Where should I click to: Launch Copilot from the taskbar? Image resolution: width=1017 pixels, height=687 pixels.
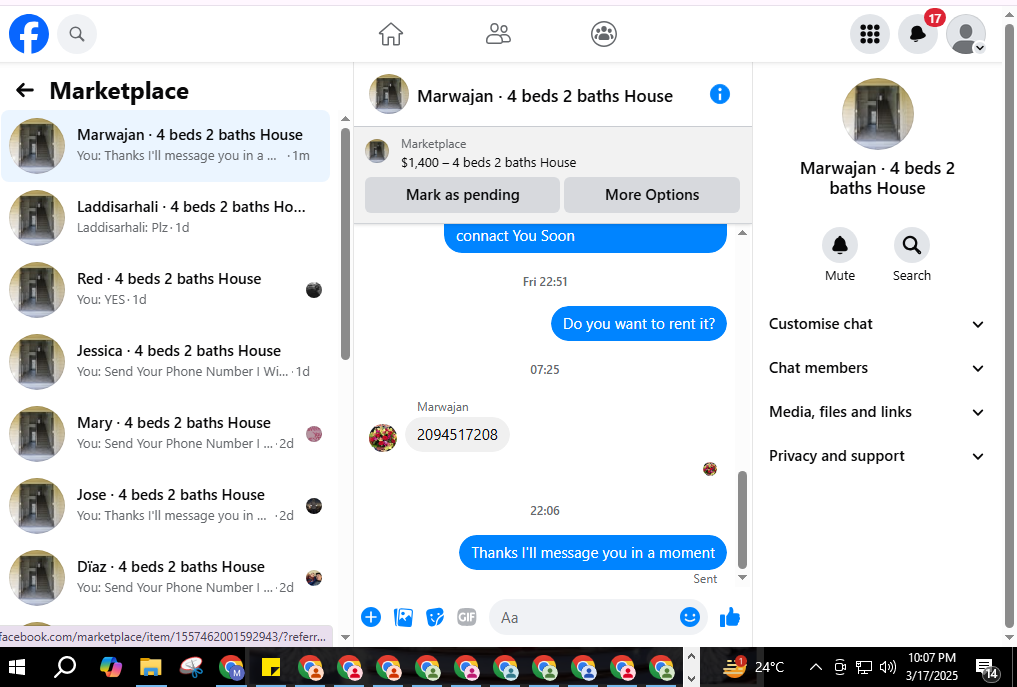point(111,667)
